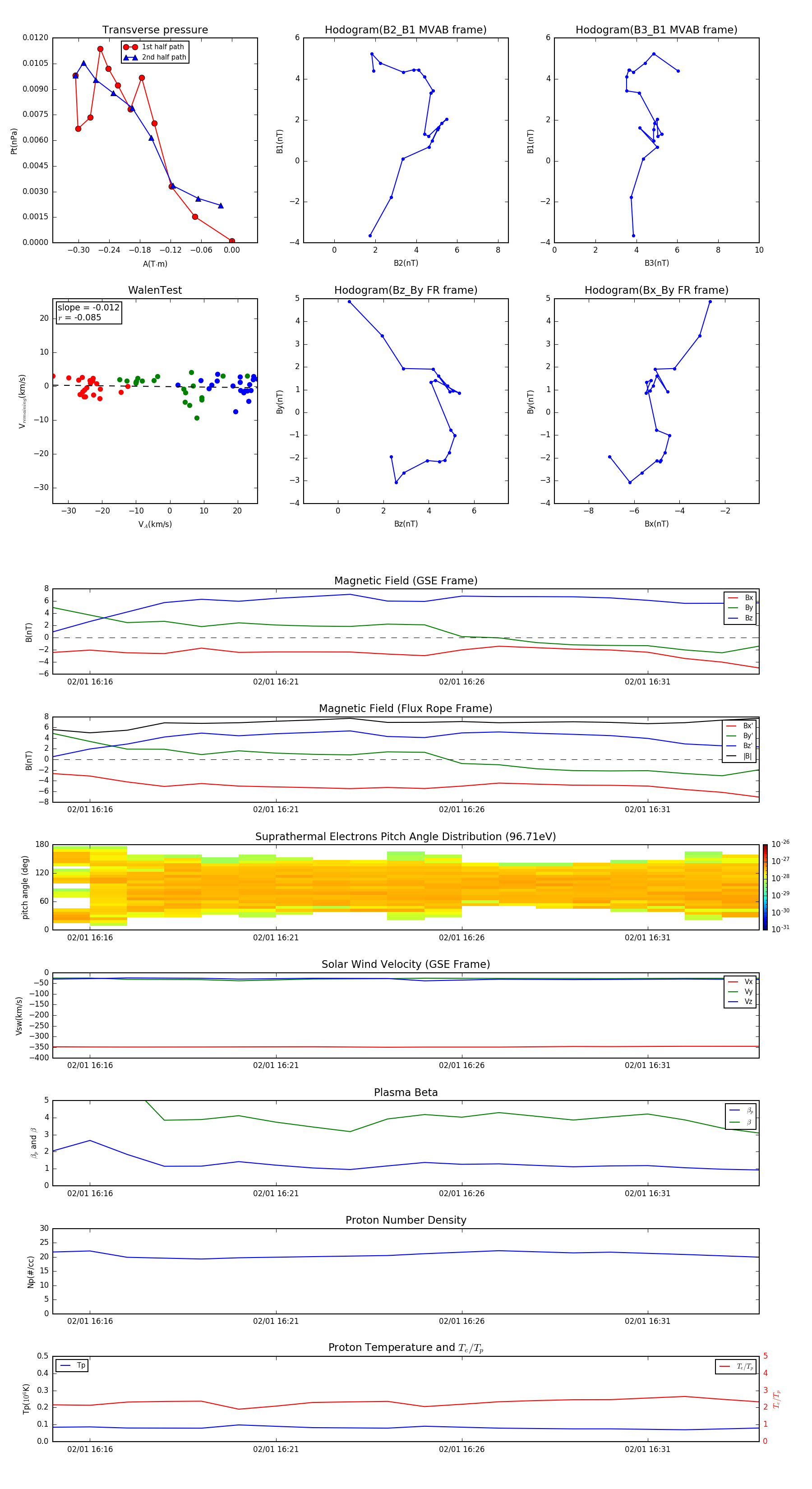The image size is (812, 1489).
Task: Click '02/01 16:26' tick under Plasma Beta panel
Action: coord(462,1193)
